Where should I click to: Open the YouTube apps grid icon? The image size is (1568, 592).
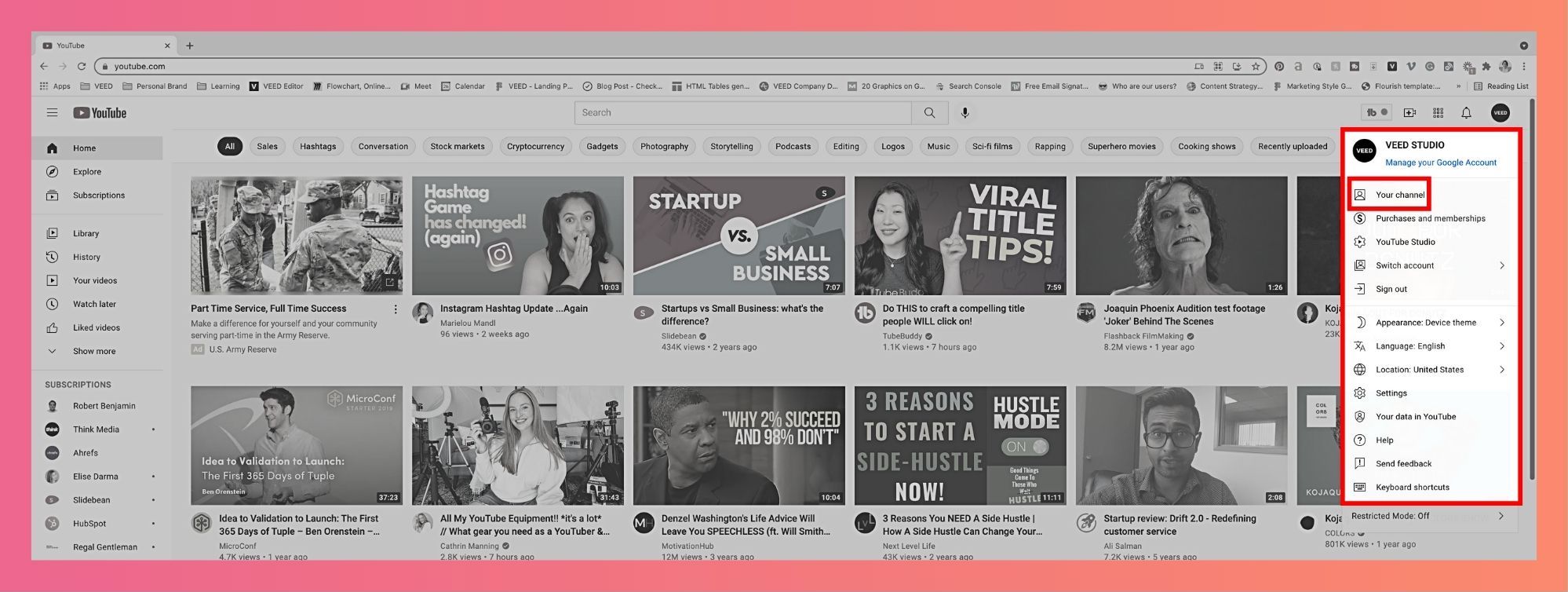click(x=1438, y=113)
